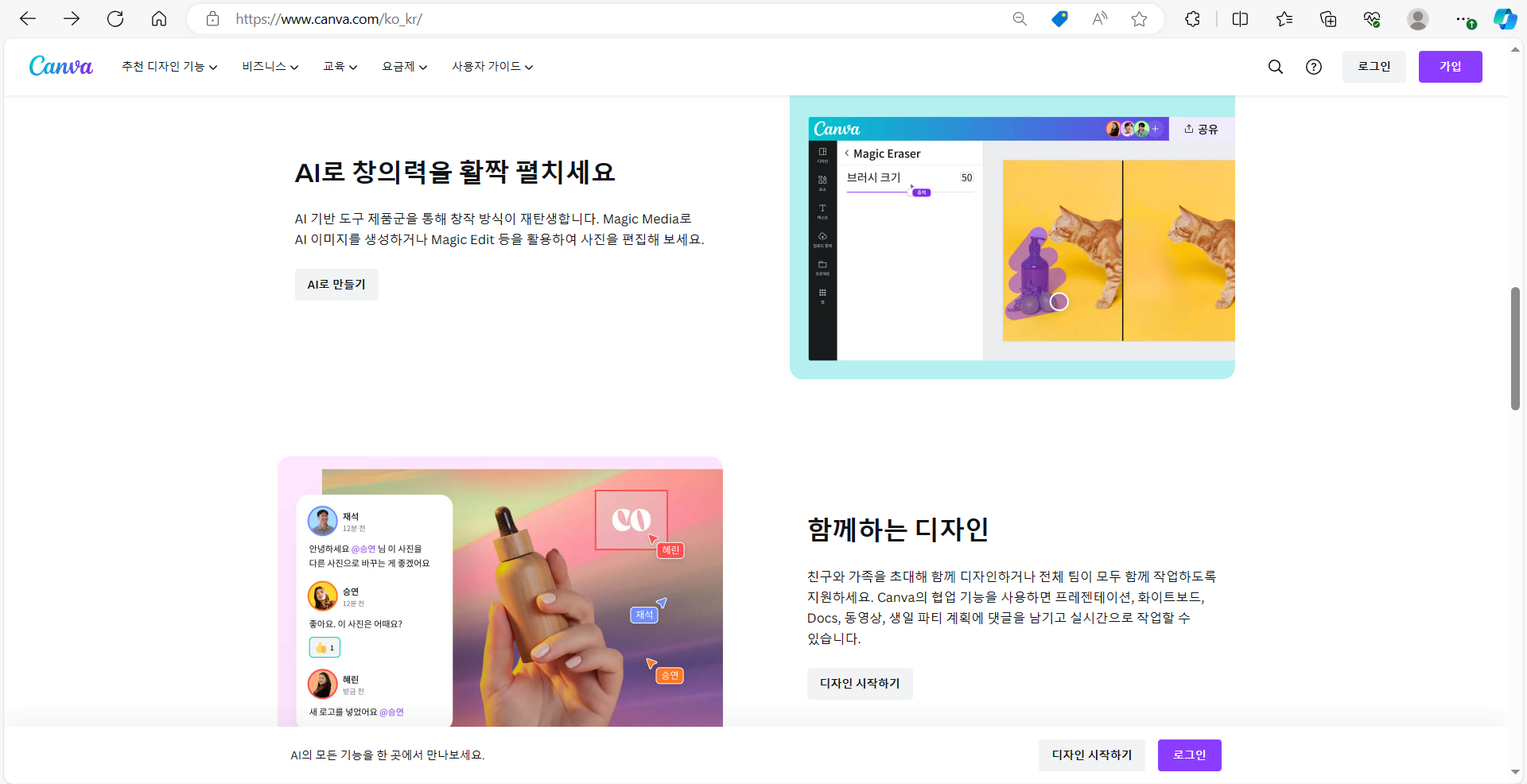Click the header 로그인 button
Viewport: 1527px width, 784px height.
click(x=1374, y=67)
